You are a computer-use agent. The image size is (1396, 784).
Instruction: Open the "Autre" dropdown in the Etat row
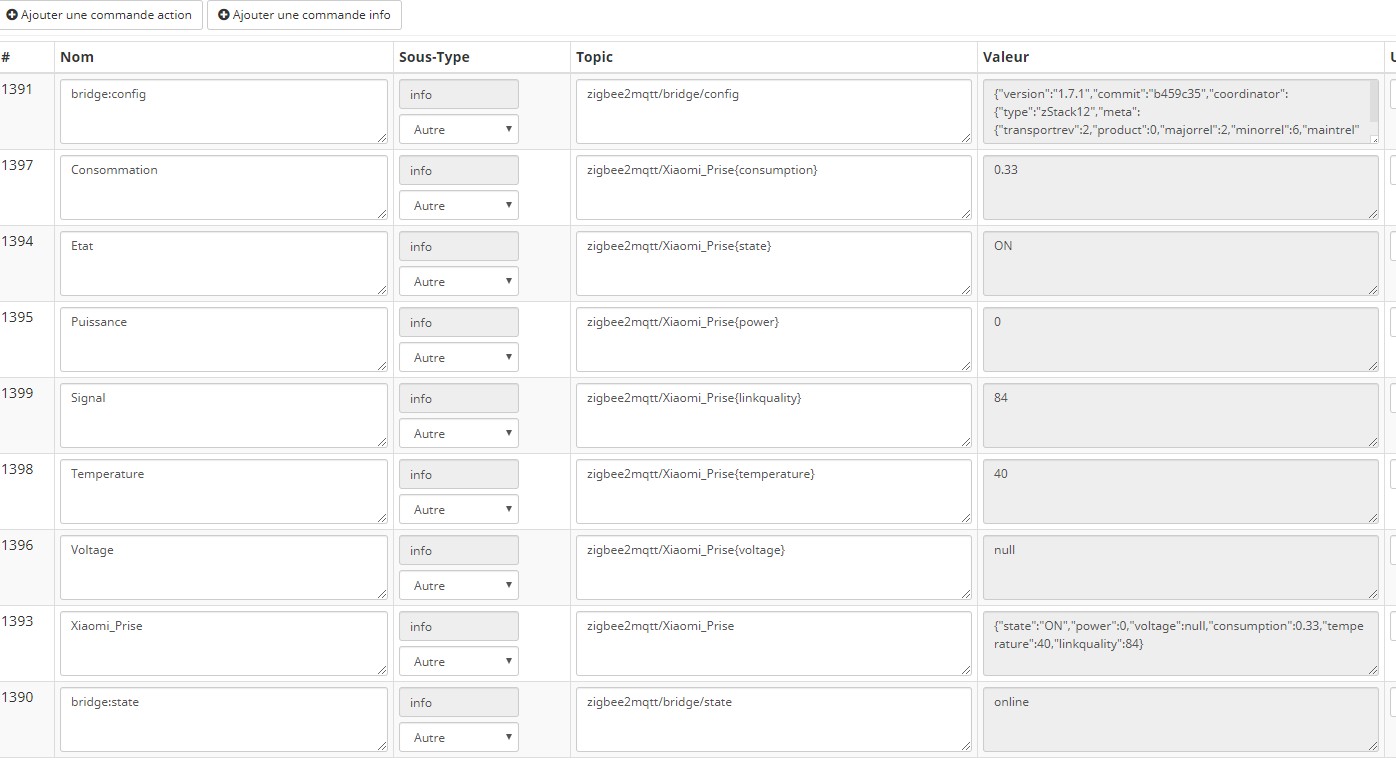point(458,281)
